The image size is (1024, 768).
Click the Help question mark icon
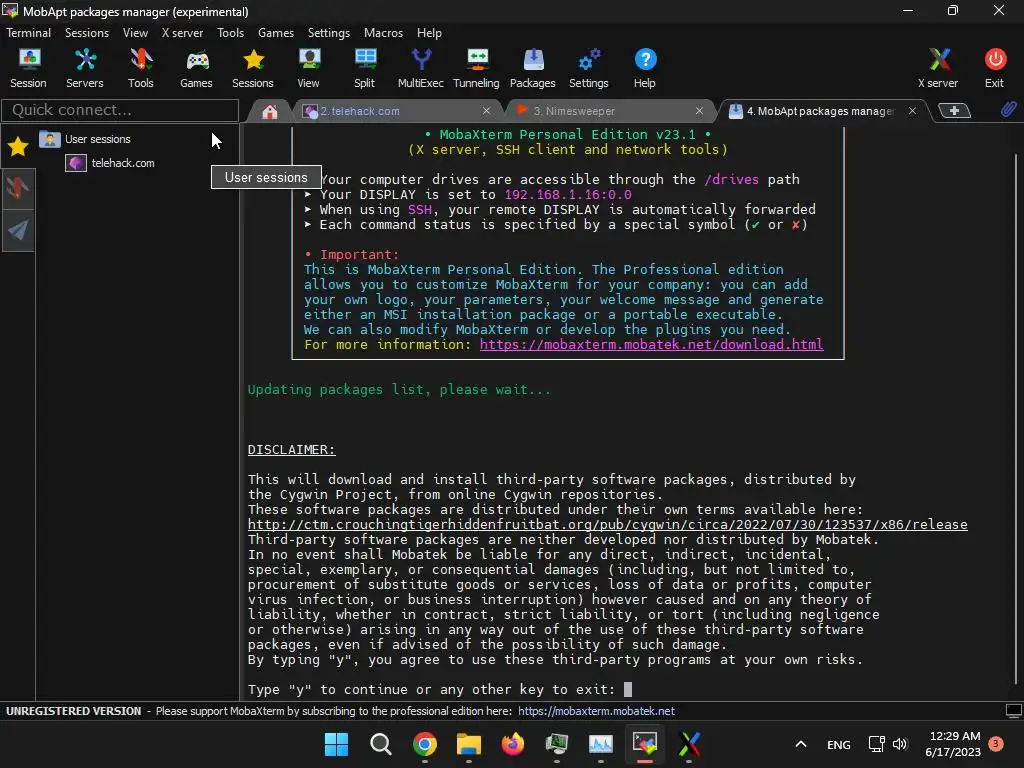[645, 68]
